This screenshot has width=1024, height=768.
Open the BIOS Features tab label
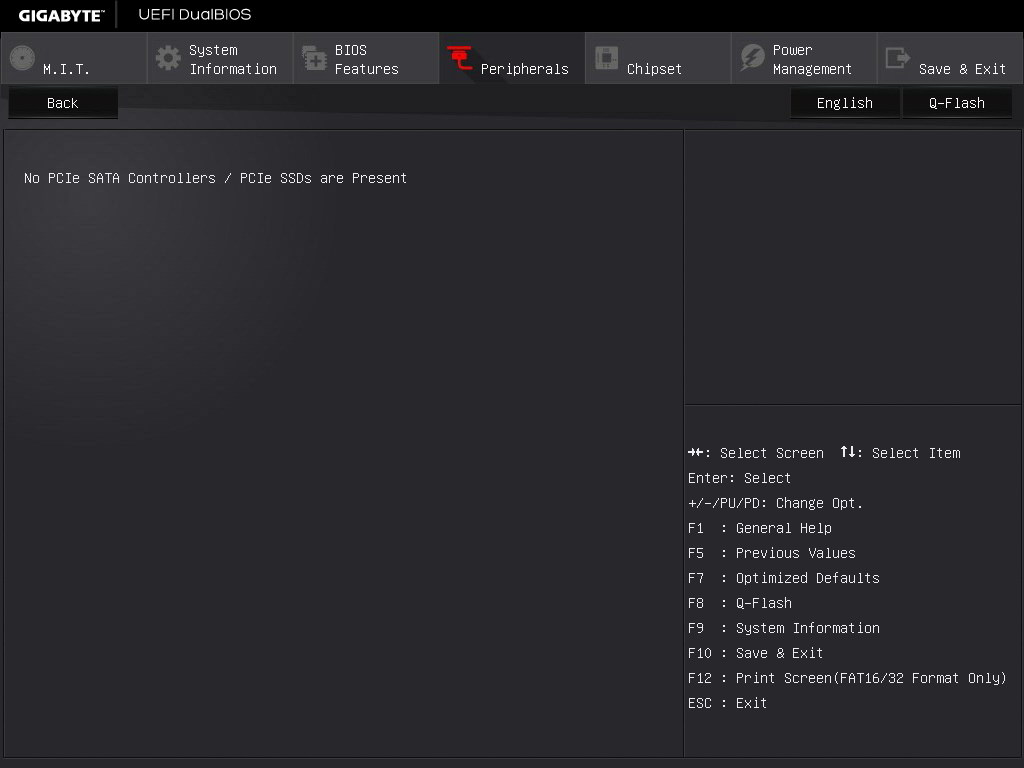(x=366, y=59)
